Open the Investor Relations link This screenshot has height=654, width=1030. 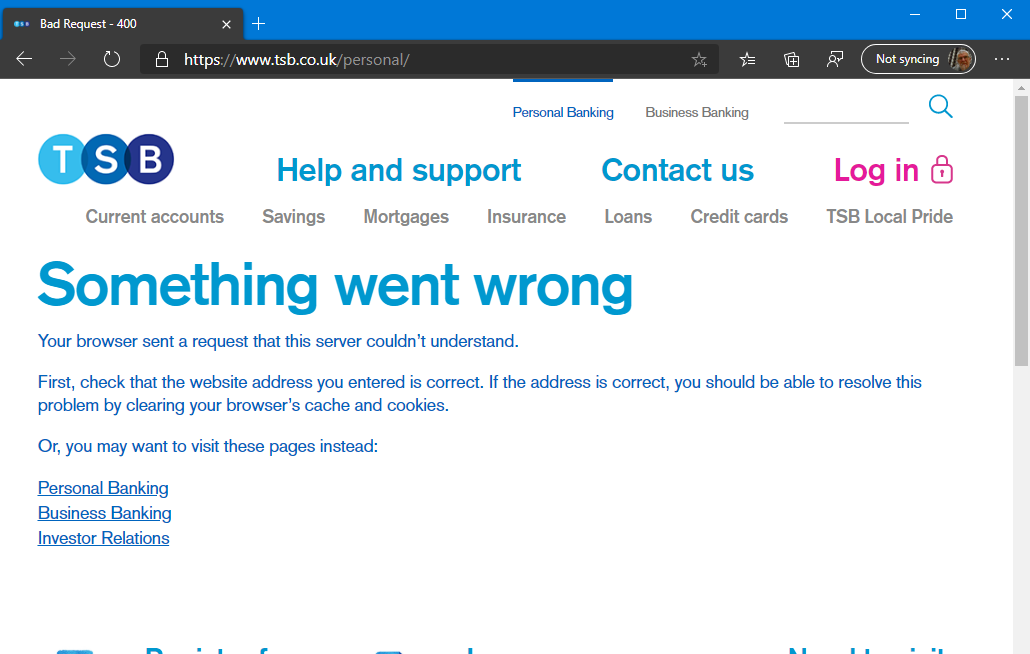[103, 537]
